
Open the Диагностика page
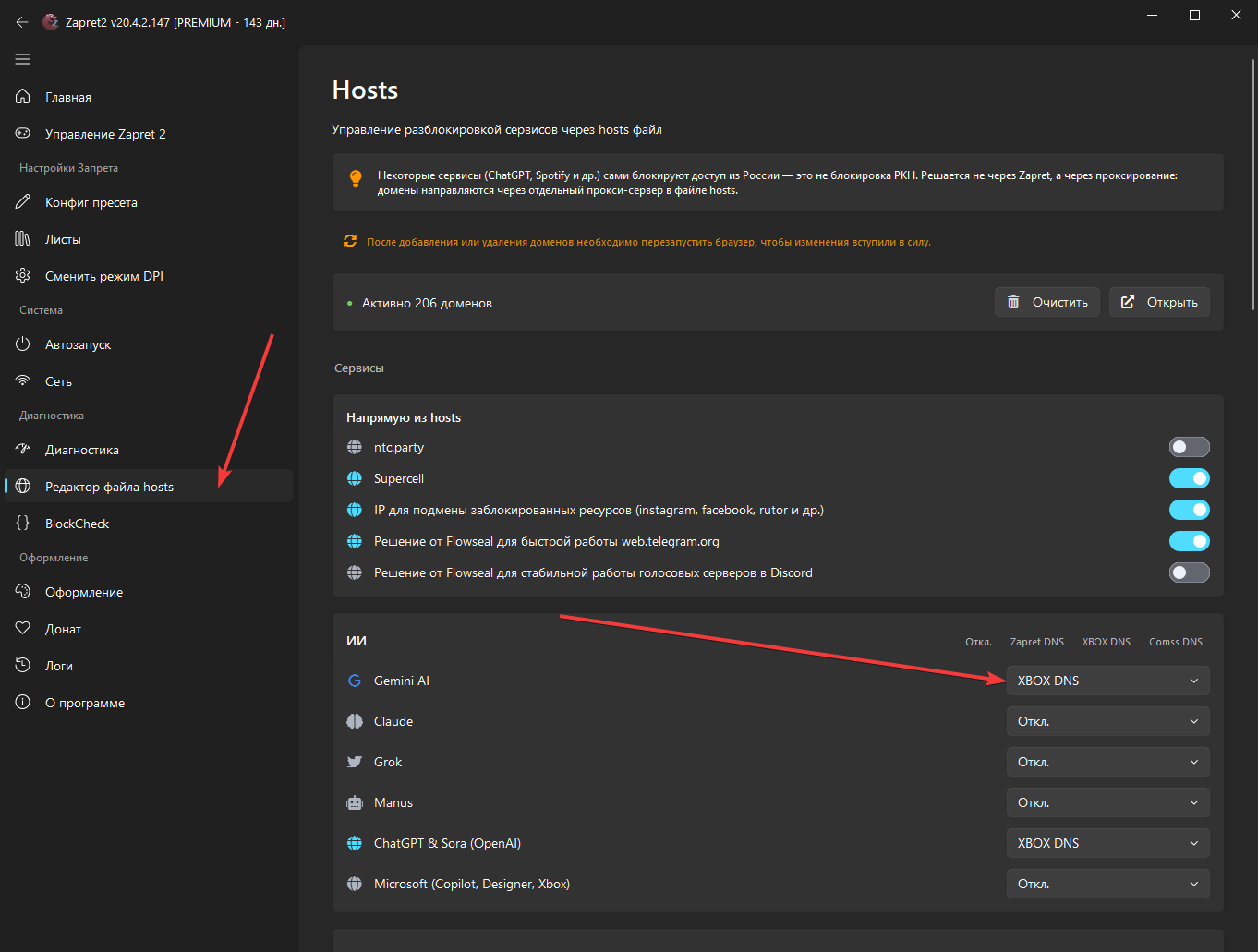(x=149, y=450)
